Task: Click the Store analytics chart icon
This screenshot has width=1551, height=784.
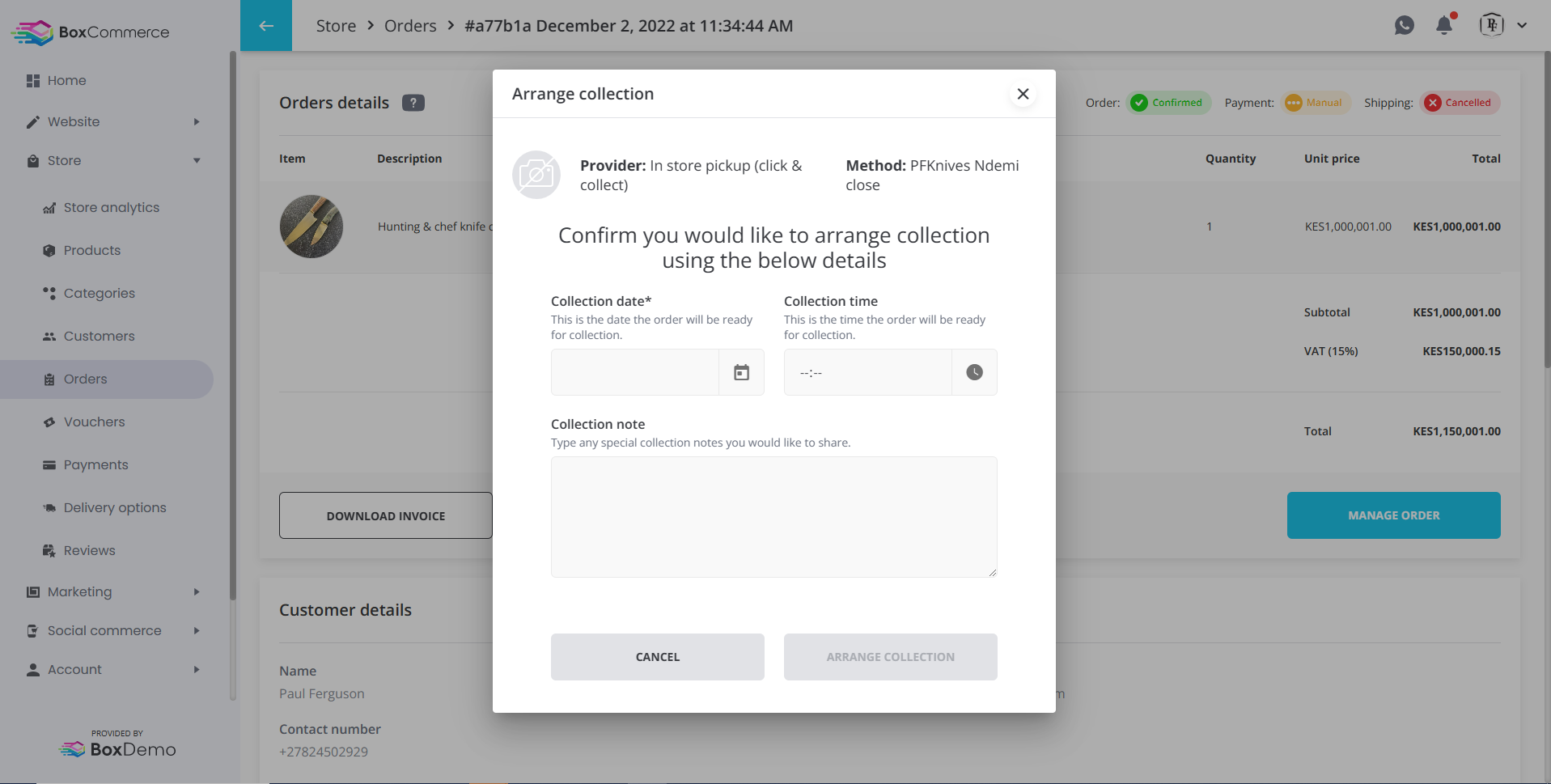Action: coord(49,208)
